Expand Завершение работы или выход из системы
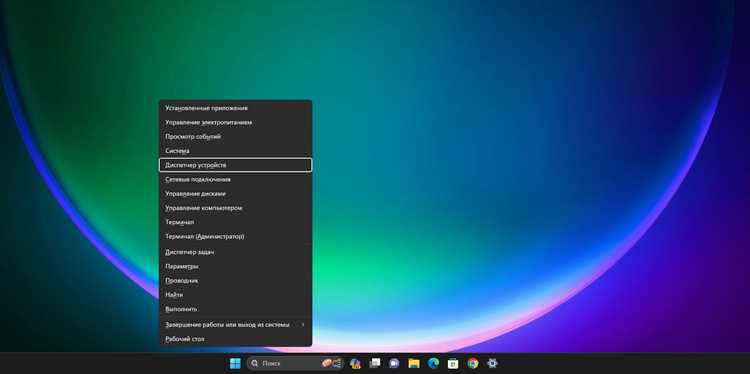Screen dimensions: 750x374 (x=235, y=325)
